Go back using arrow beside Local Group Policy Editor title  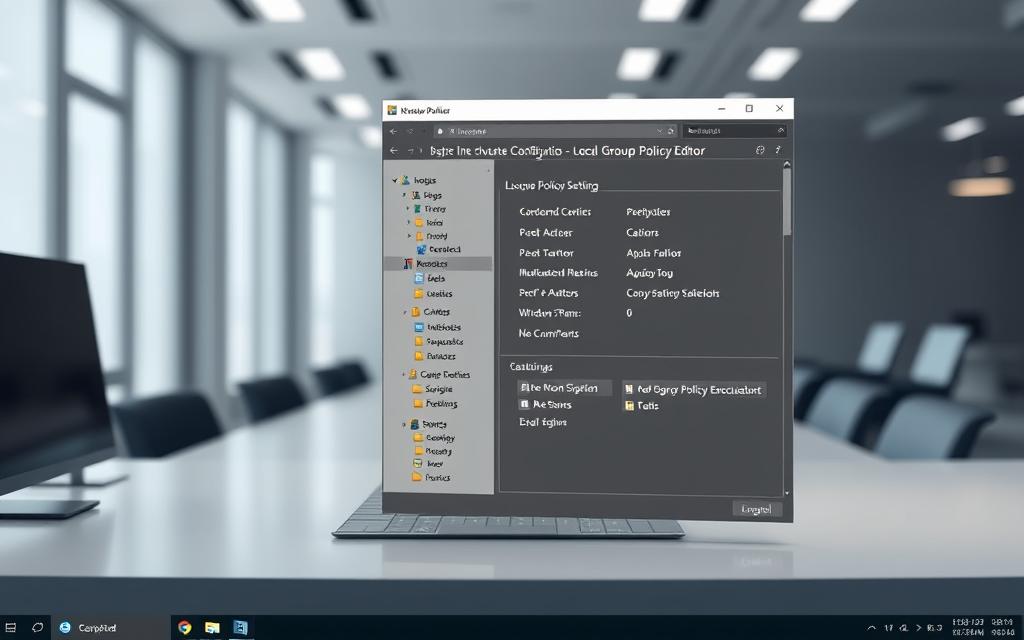coord(394,151)
